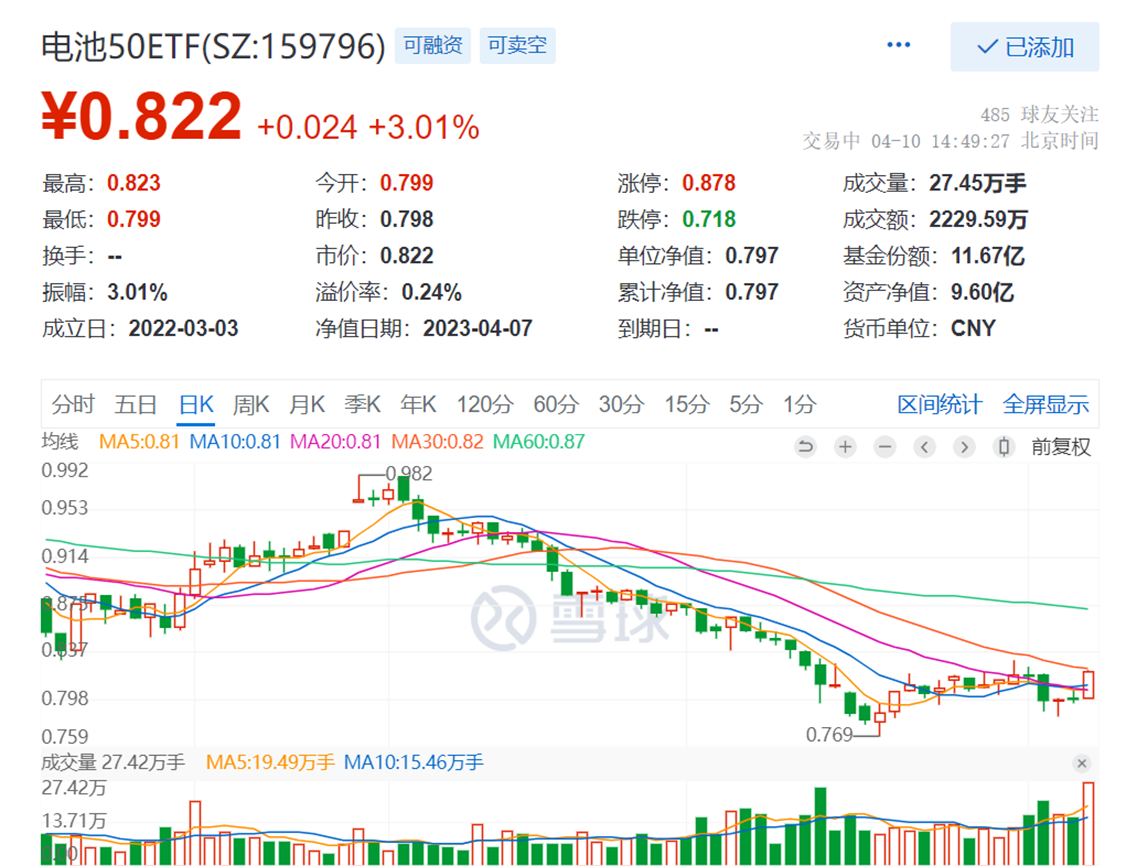Switch to the 30分 chart tab
1126x866 pixels.
[621, 404]
